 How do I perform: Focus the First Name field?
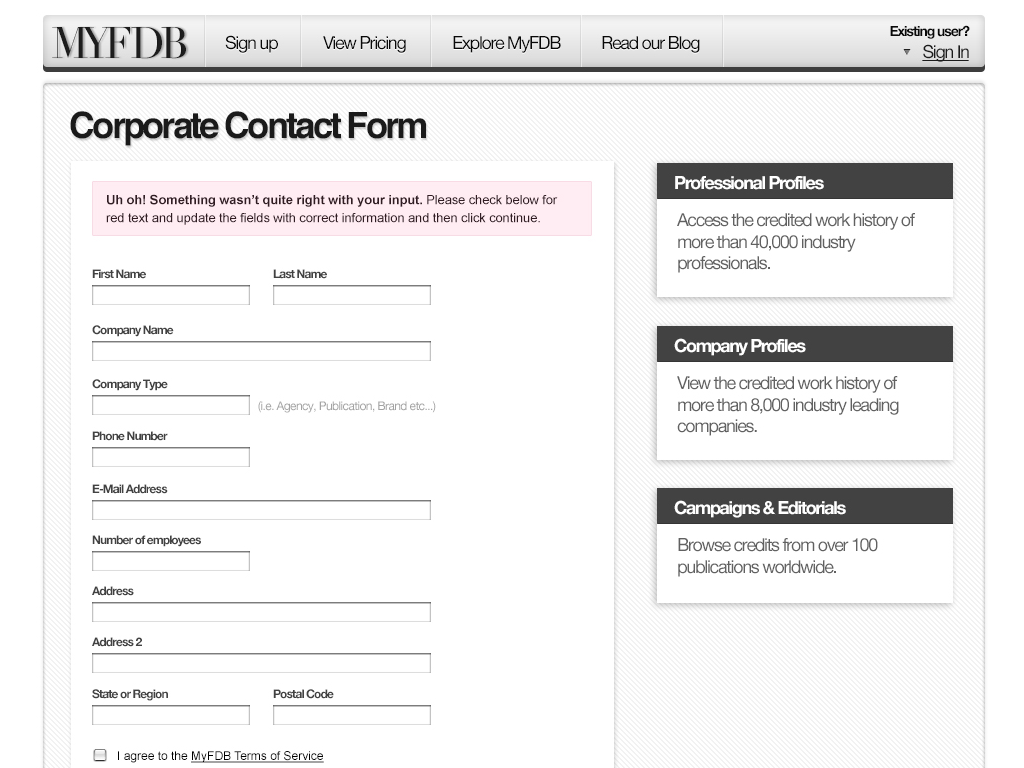[171, 295]
